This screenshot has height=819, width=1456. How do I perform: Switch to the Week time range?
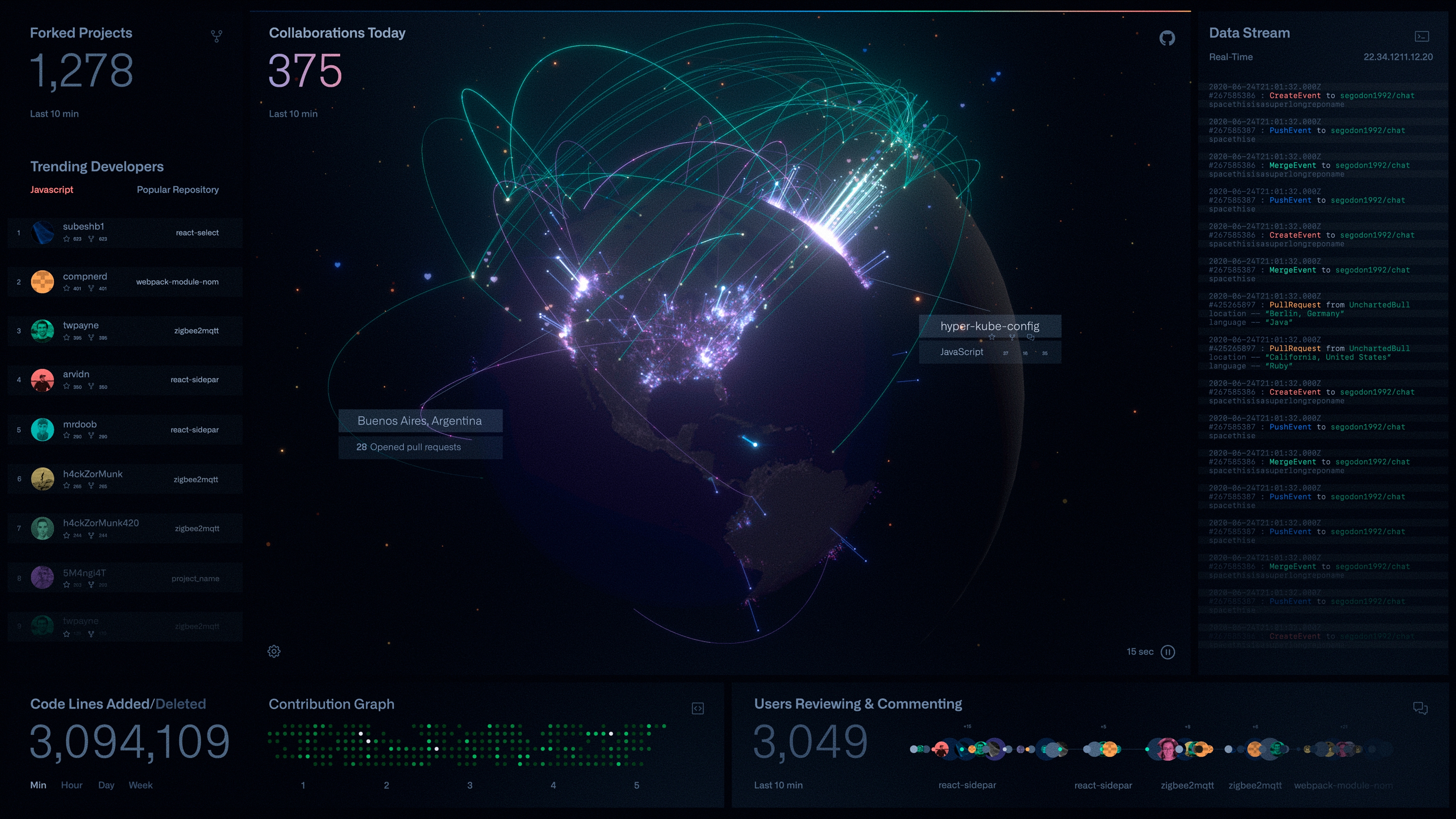tap(140, 784)
